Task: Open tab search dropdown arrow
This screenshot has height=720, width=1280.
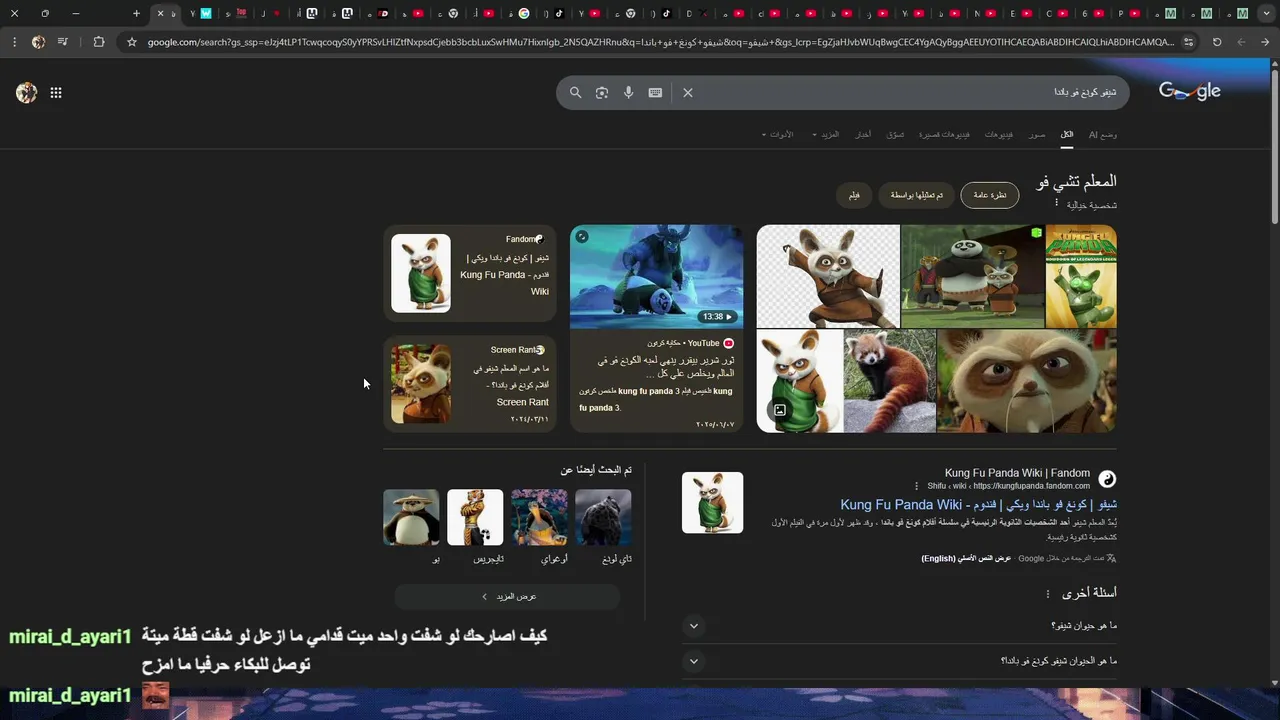Action: [x=1264, y=14]
